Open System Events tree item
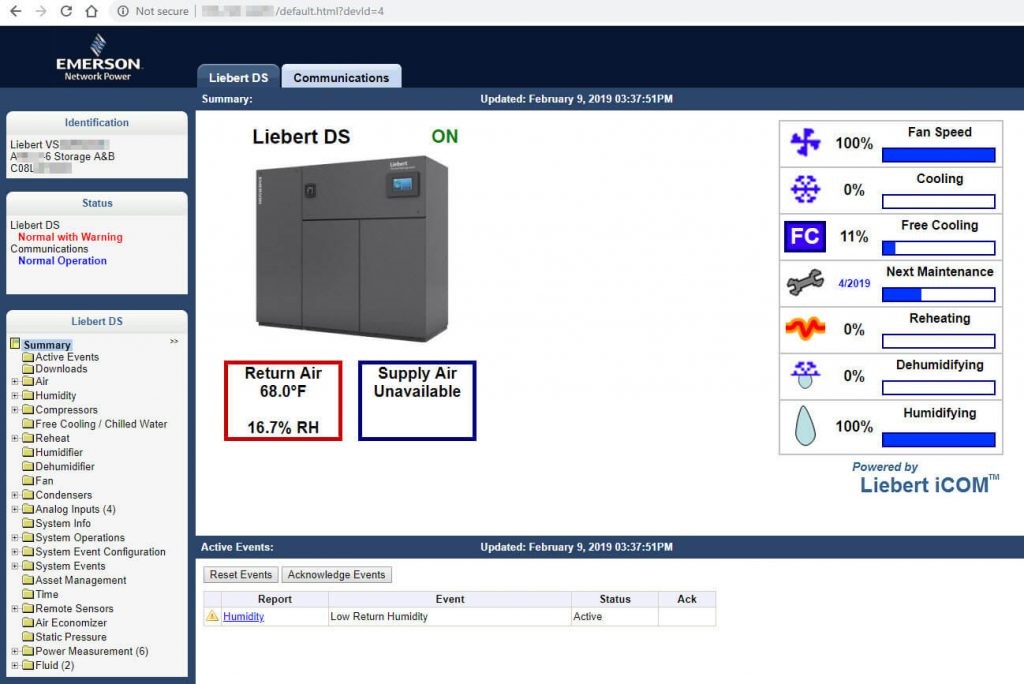Image resolution: width=1024 pixels, height=684 pixels. tap(70, 566)
